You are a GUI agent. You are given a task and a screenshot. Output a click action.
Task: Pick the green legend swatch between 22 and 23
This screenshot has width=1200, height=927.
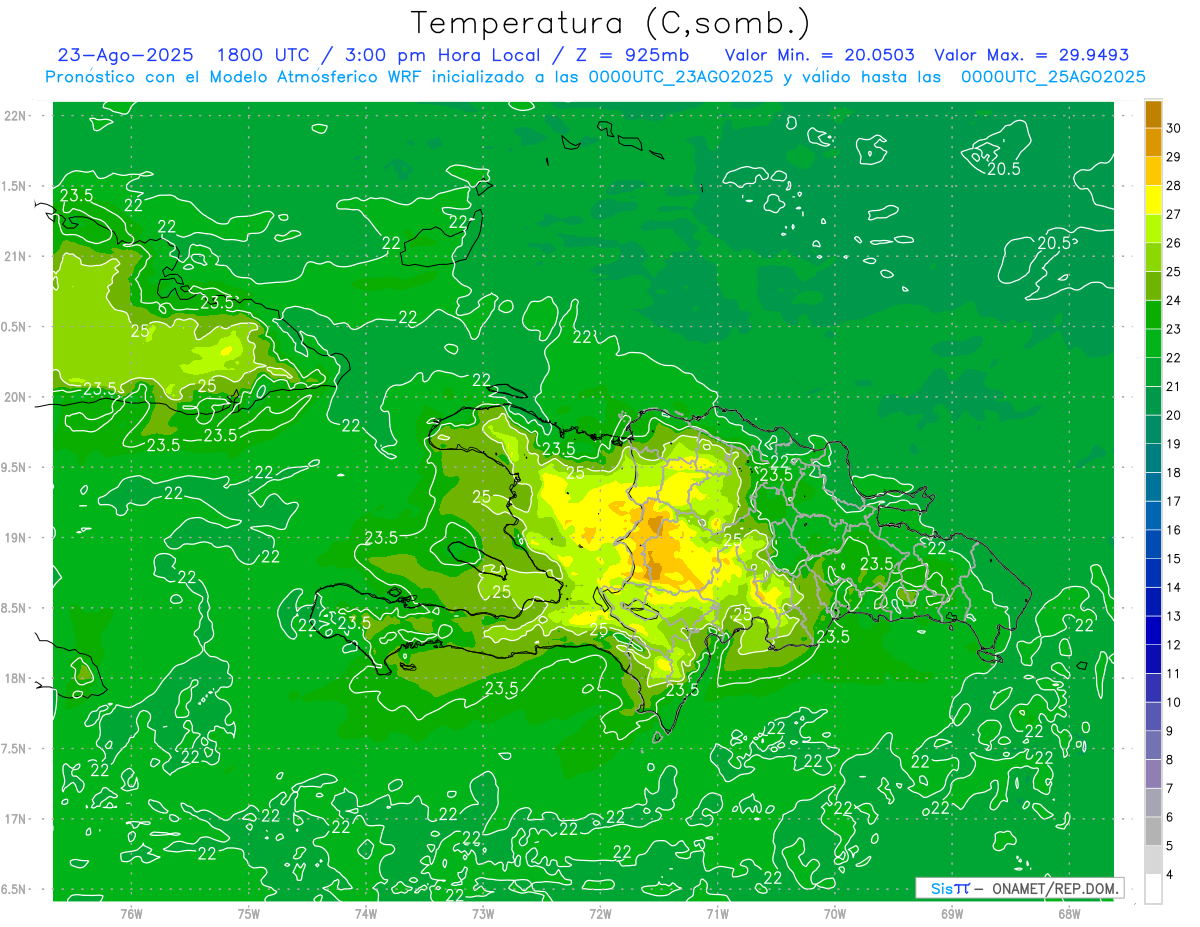[x=1153, y=343]
